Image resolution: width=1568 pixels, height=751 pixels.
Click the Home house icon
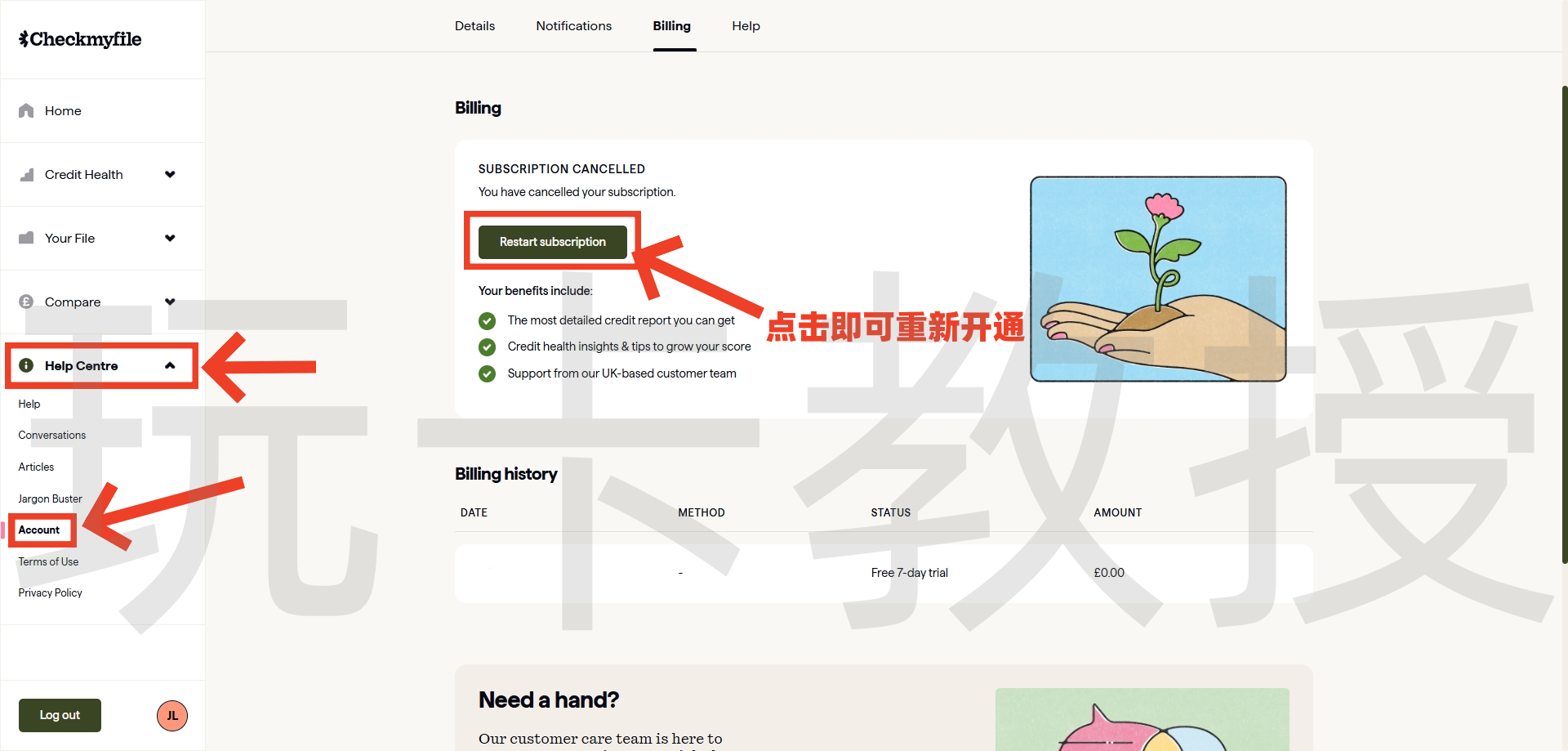click(26, 110)
